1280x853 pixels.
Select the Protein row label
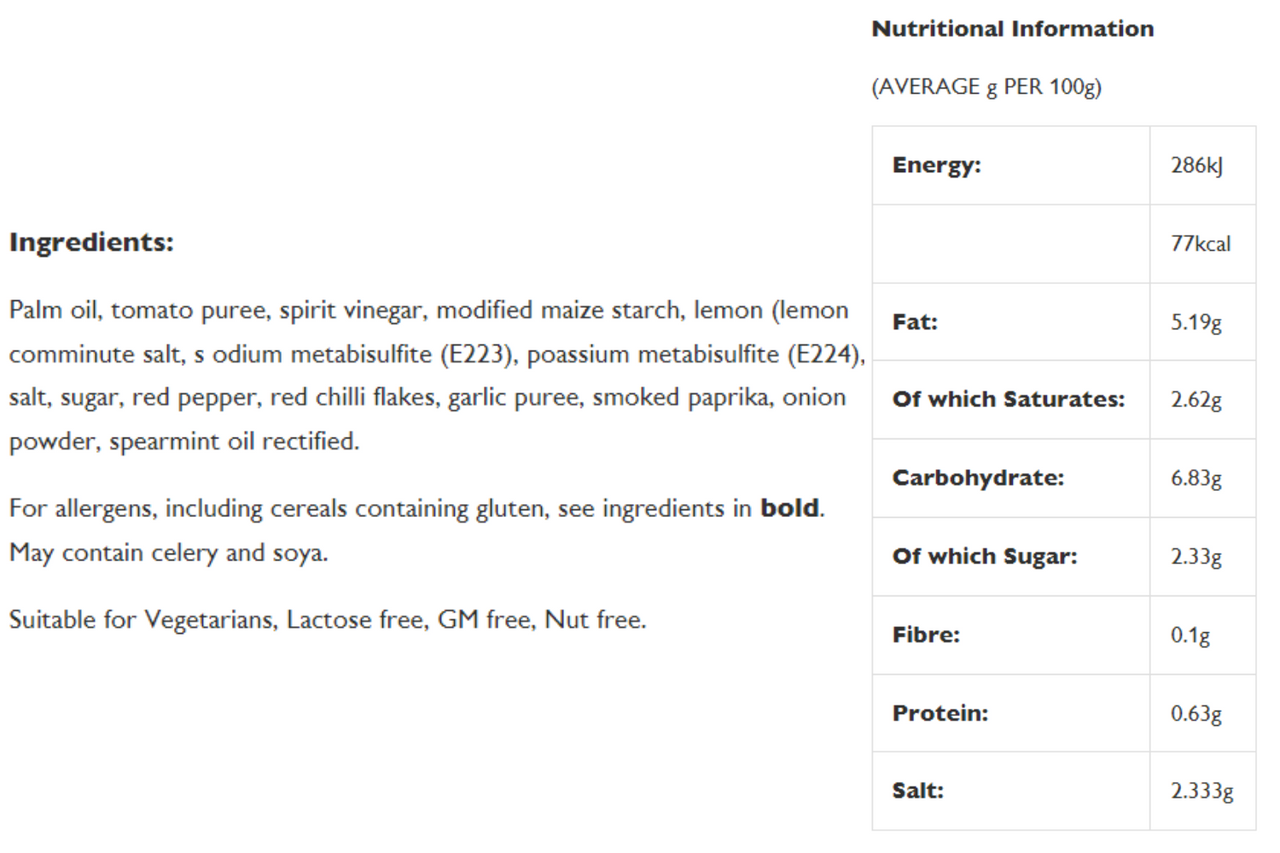tap(940, 713)
